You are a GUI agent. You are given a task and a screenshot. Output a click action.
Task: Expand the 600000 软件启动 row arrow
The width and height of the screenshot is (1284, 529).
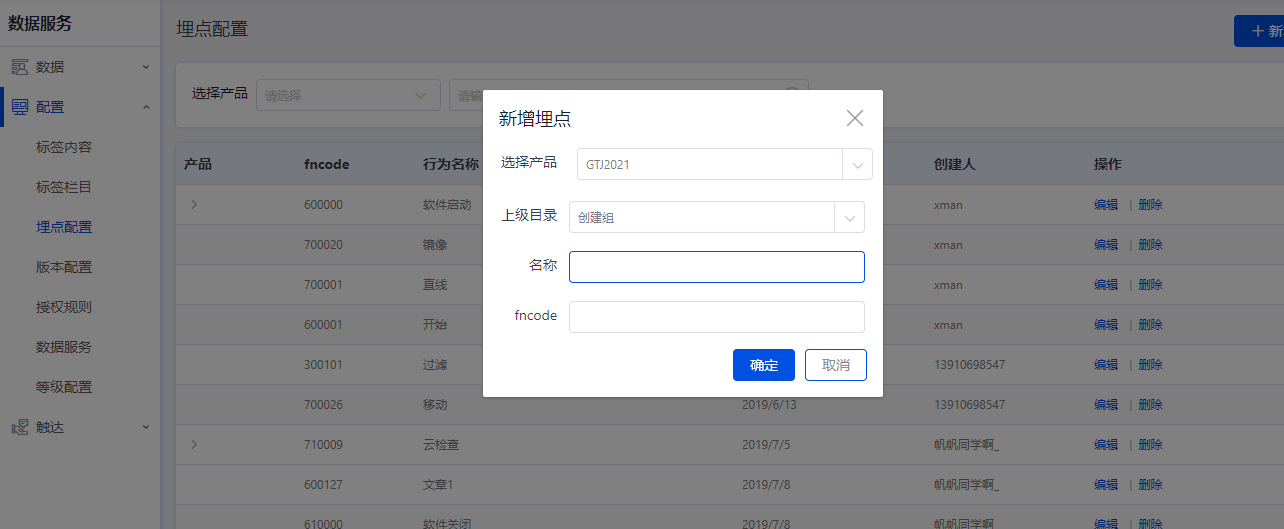[x=194, y=205]
